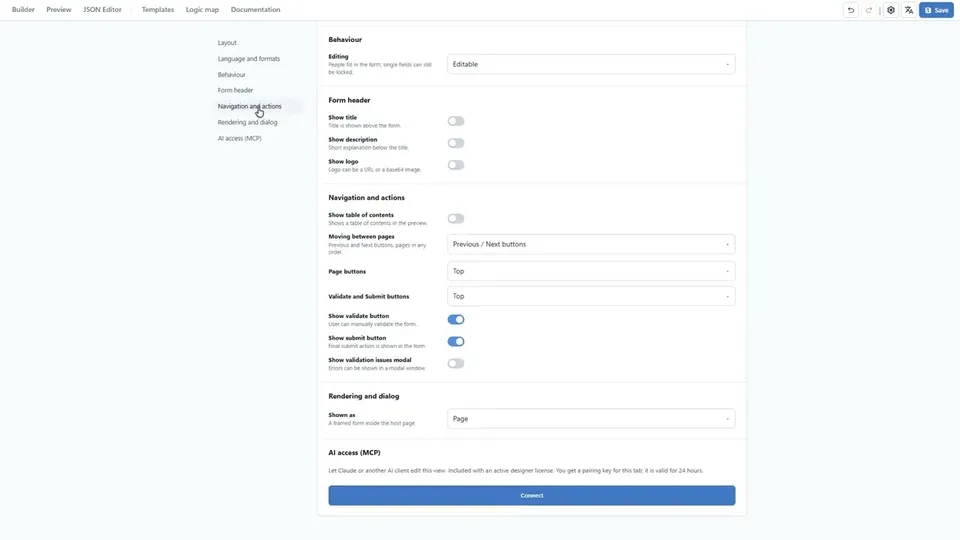Open the Page buttons position dropdown
The width and height of the screenshot is (960, 540).
pyautogui.click(x=591, y=271)
